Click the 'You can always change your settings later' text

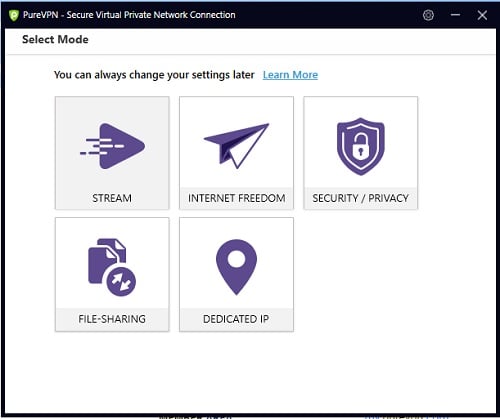[154, 75]
